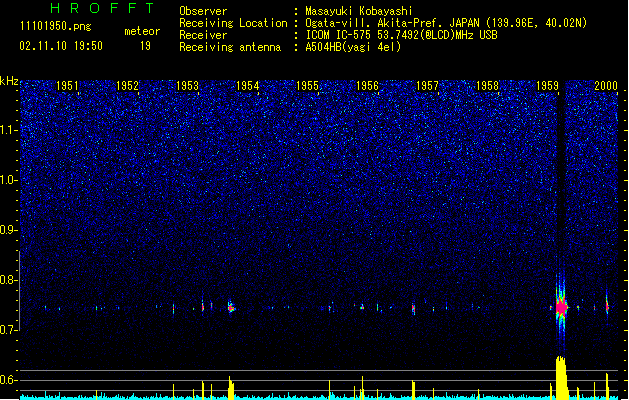Click the 1951 time axis label

[x=67, y=86]
